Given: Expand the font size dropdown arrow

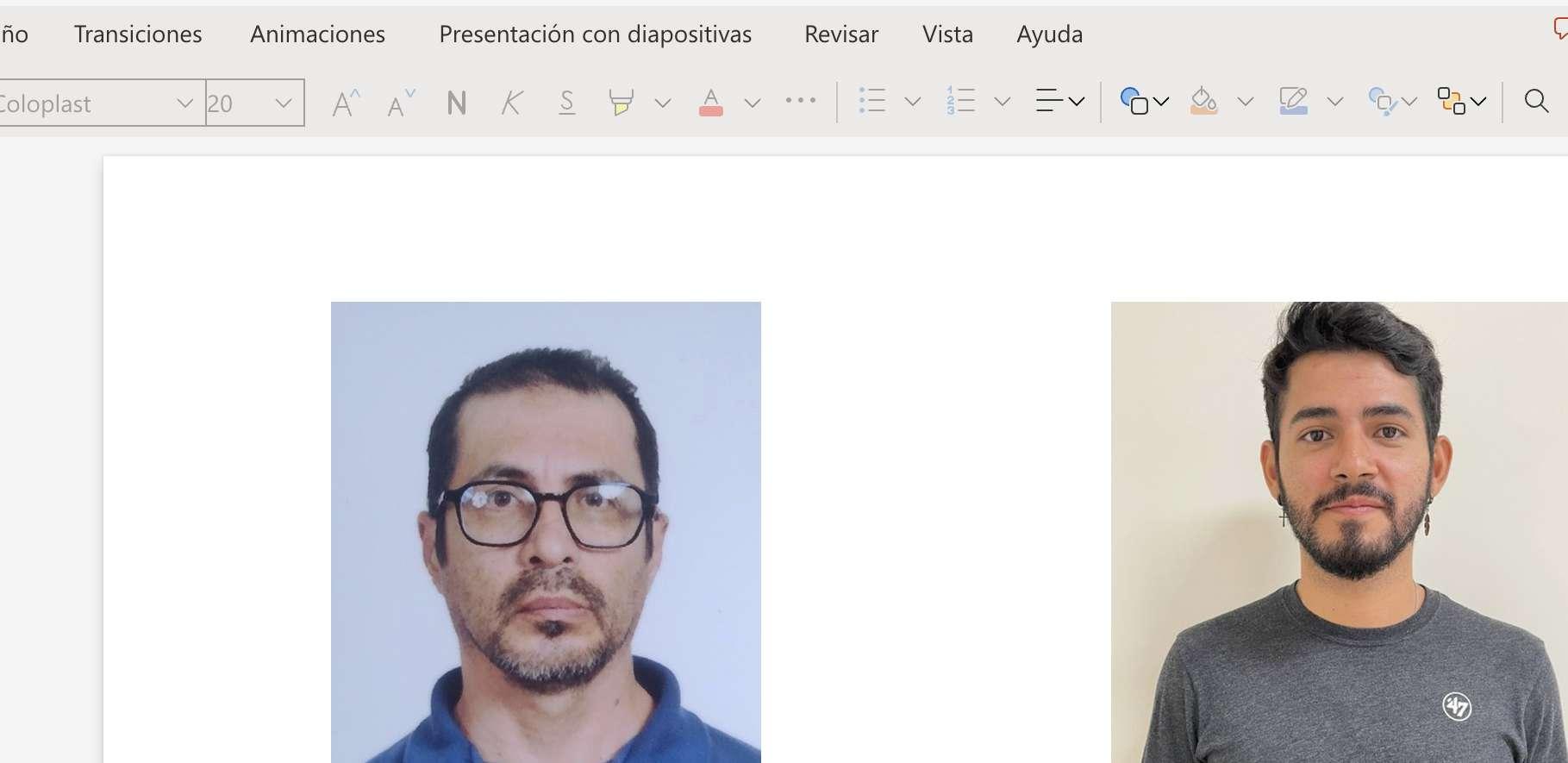Looking at the screenshot, I should pyautogui.click(x=283, y=103).
